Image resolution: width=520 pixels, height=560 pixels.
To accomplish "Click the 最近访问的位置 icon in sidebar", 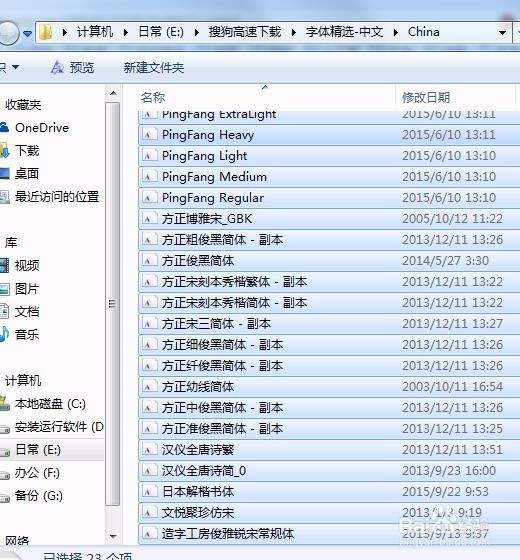I will point(4,197).
